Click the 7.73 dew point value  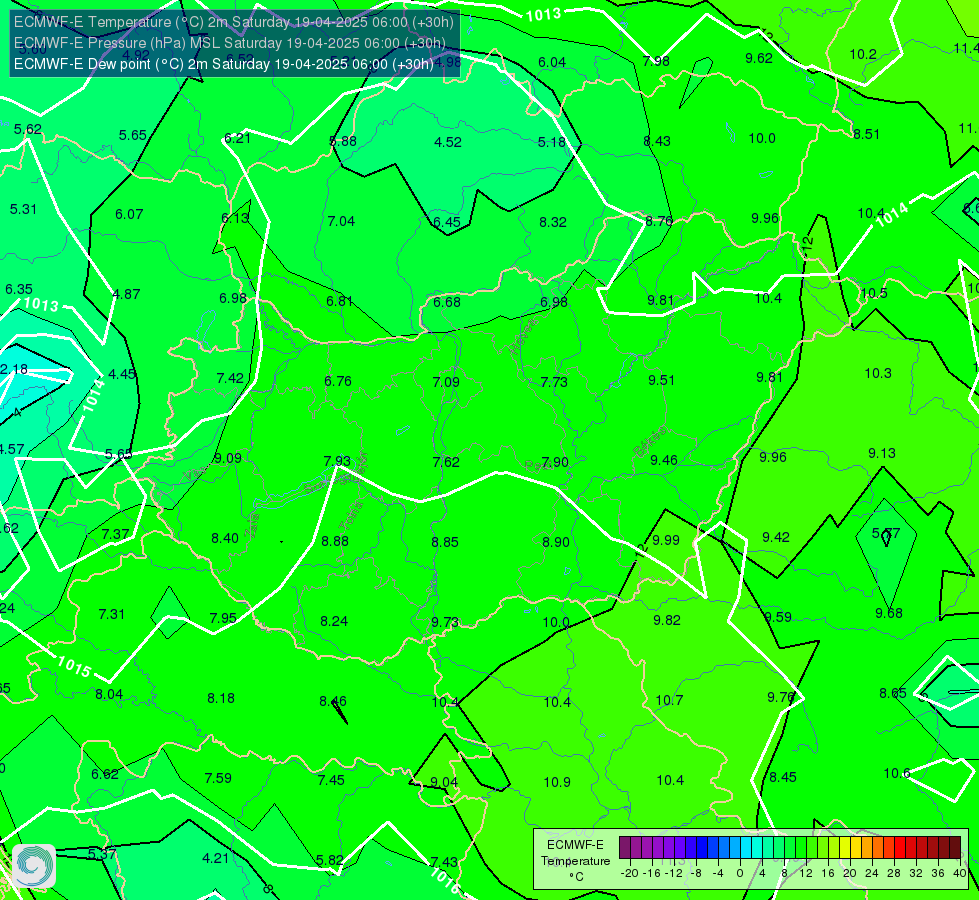(x=554, y=382)
